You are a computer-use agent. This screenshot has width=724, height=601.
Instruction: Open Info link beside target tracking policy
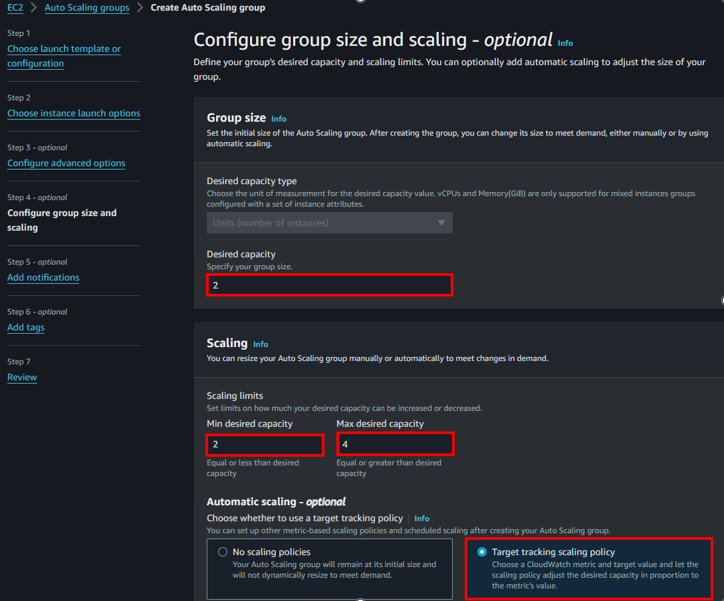click(422, 518)
